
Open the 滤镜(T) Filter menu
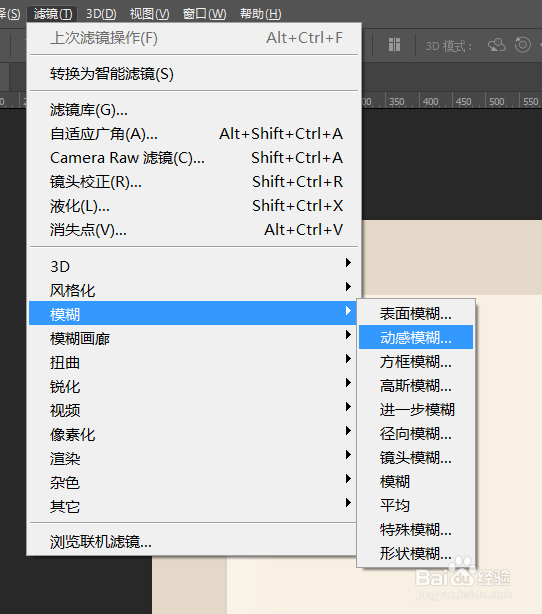52,14
